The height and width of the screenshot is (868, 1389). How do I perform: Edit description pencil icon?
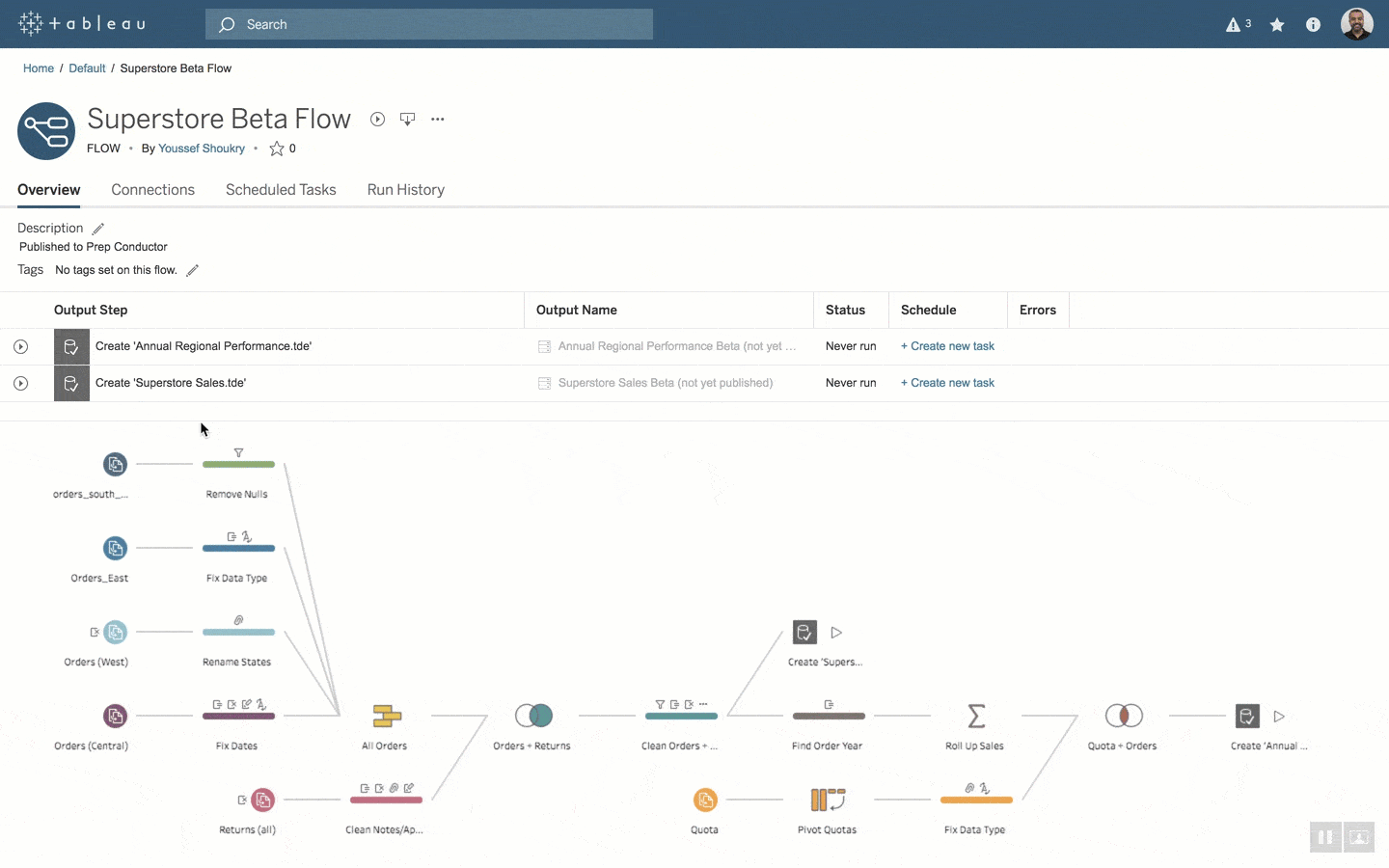point(97,229)
